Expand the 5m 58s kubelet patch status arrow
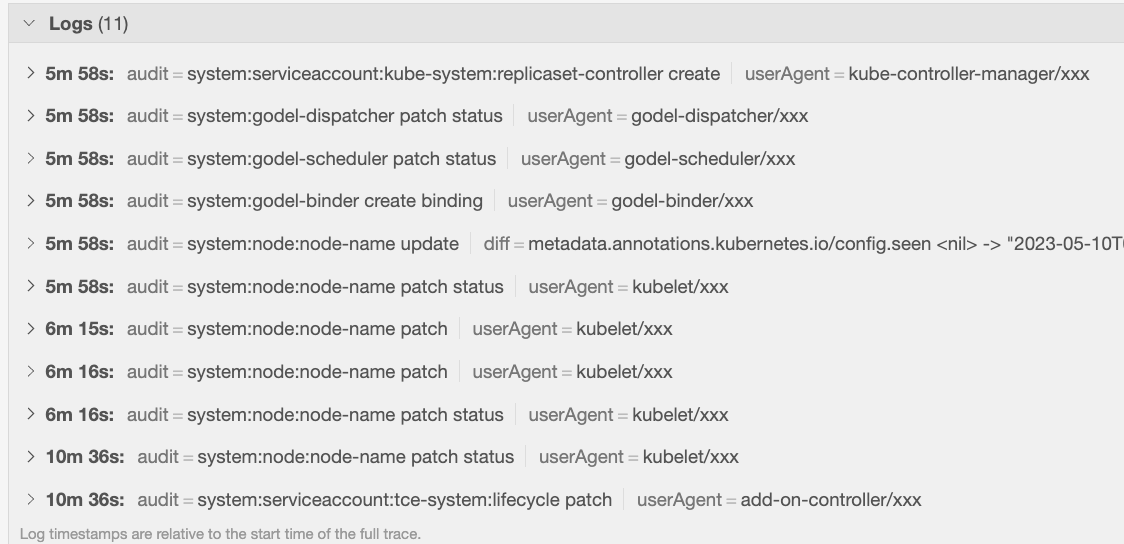Screen dimensions: 1124x544 (31, 287)
